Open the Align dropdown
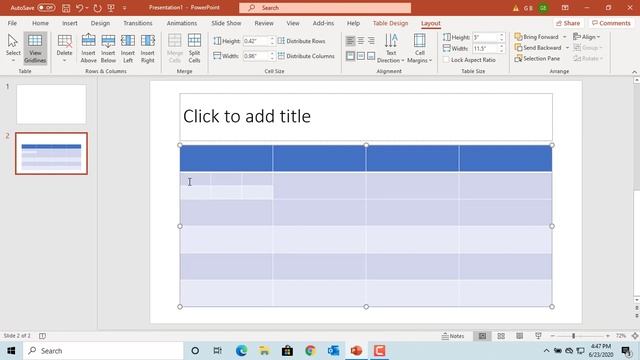This screenshot has width=640, height=360. 587,37
